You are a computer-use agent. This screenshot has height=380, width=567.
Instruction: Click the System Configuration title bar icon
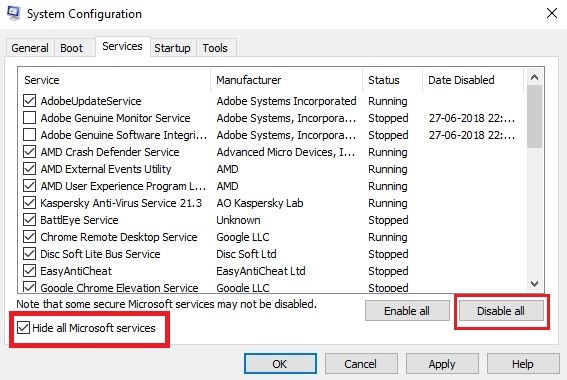(14, 13)
